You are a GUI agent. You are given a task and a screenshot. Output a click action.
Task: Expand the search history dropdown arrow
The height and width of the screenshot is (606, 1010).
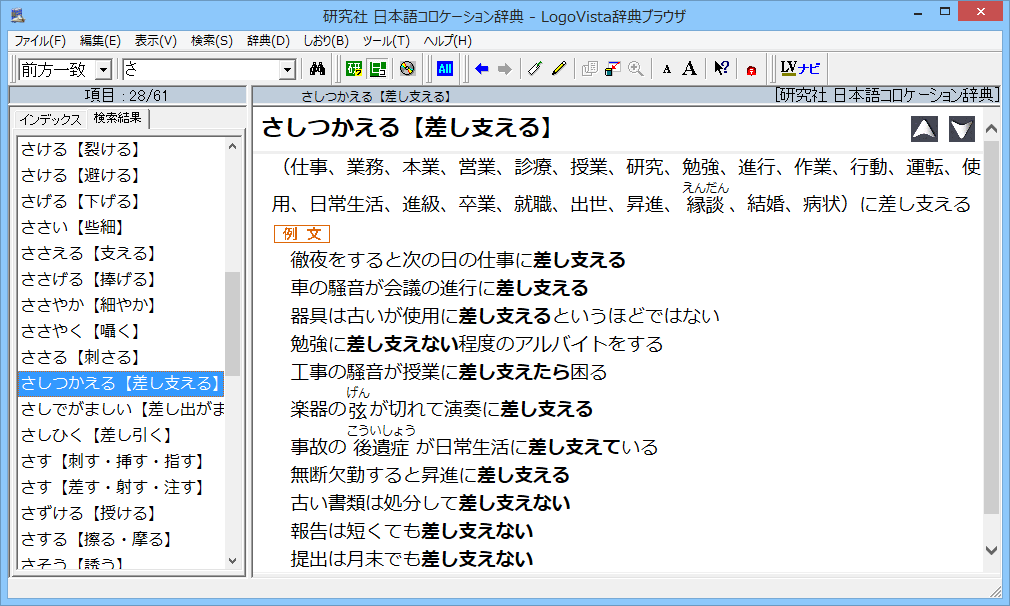point(288,69)
